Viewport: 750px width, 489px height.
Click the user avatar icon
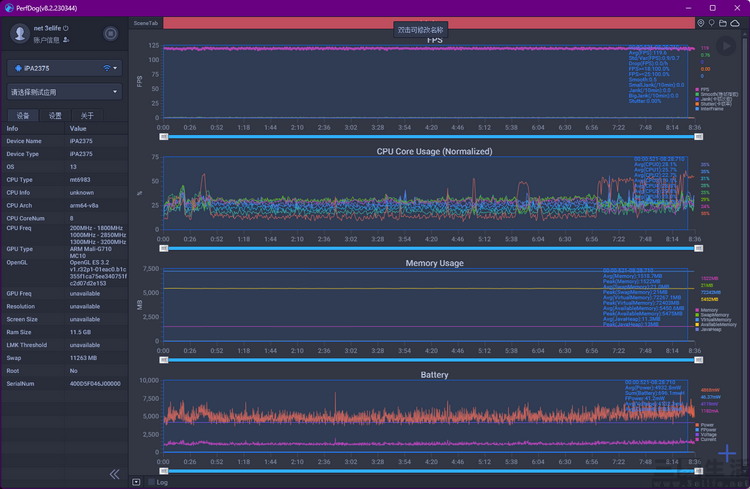click(x=20, y=33)
